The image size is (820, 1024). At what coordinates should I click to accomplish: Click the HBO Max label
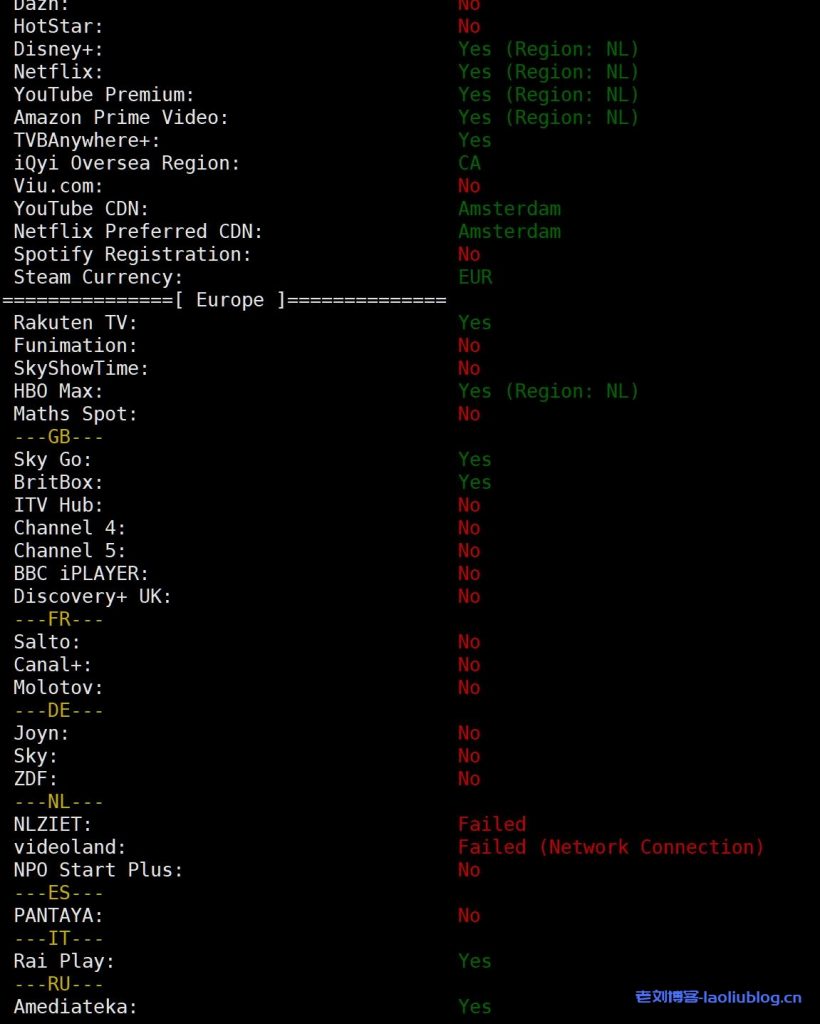[58, 391]
